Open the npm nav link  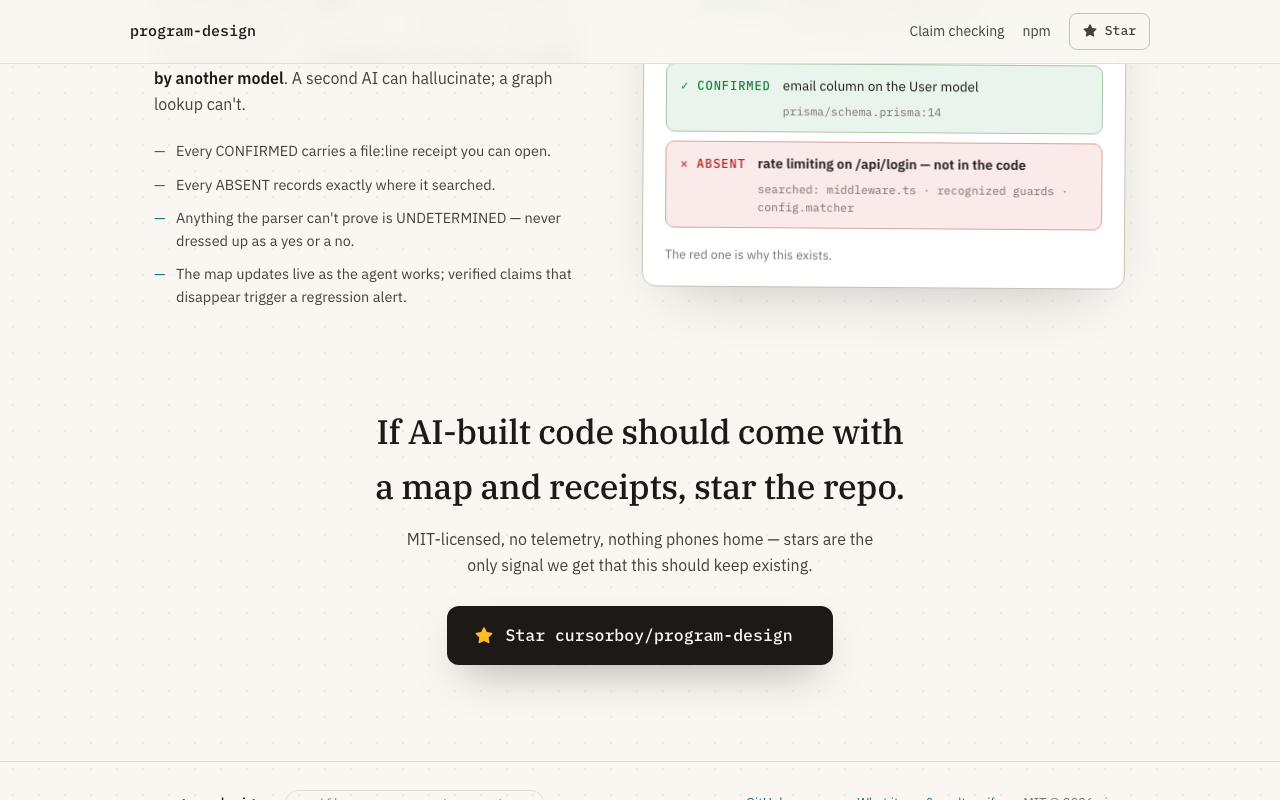tap(1036, 31)
